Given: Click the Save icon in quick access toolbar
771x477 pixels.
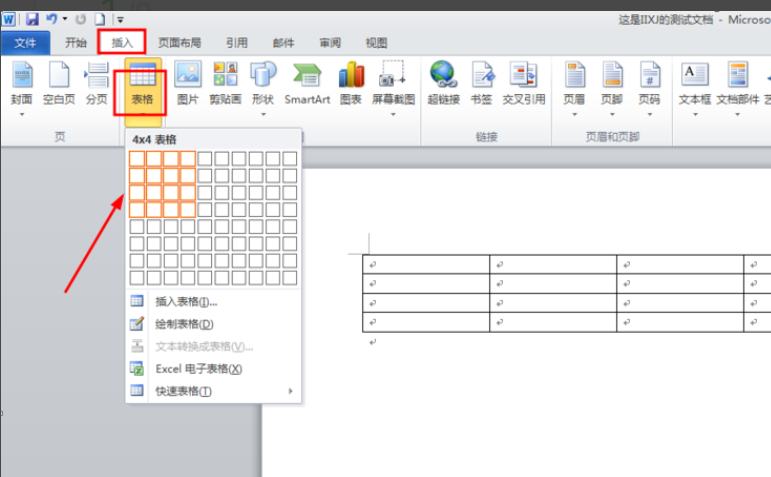Looking at the screenshot, I should (x=32, y=20).
